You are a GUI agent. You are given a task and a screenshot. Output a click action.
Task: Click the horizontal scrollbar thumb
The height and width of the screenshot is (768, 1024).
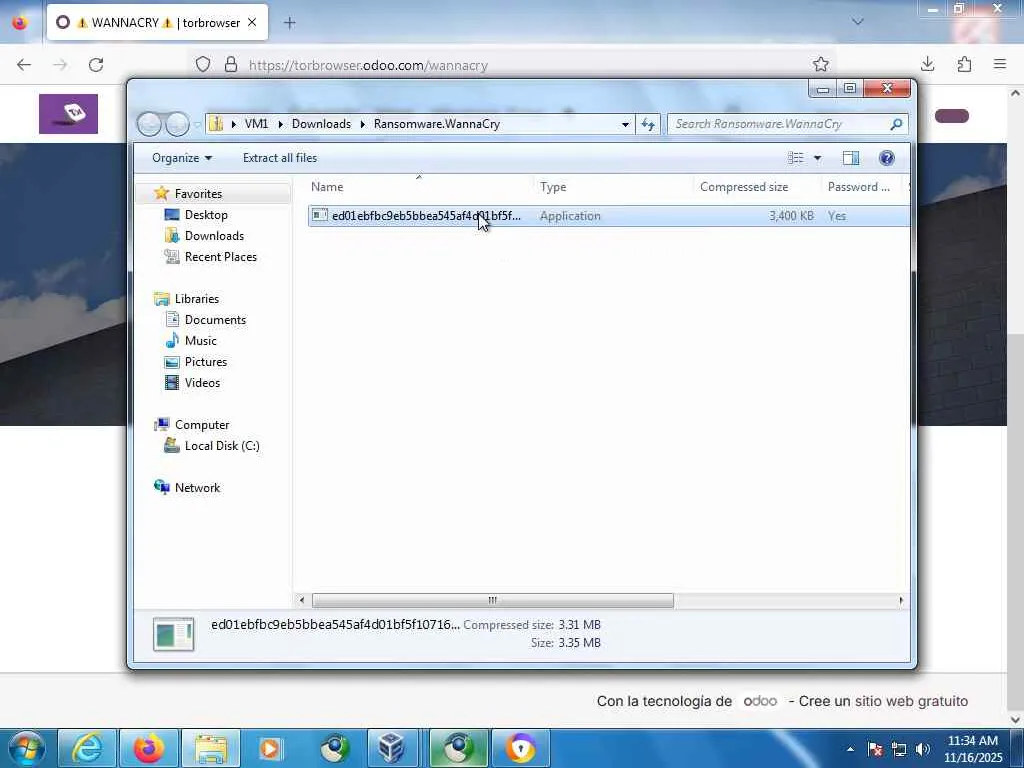(x=492, y=600)
